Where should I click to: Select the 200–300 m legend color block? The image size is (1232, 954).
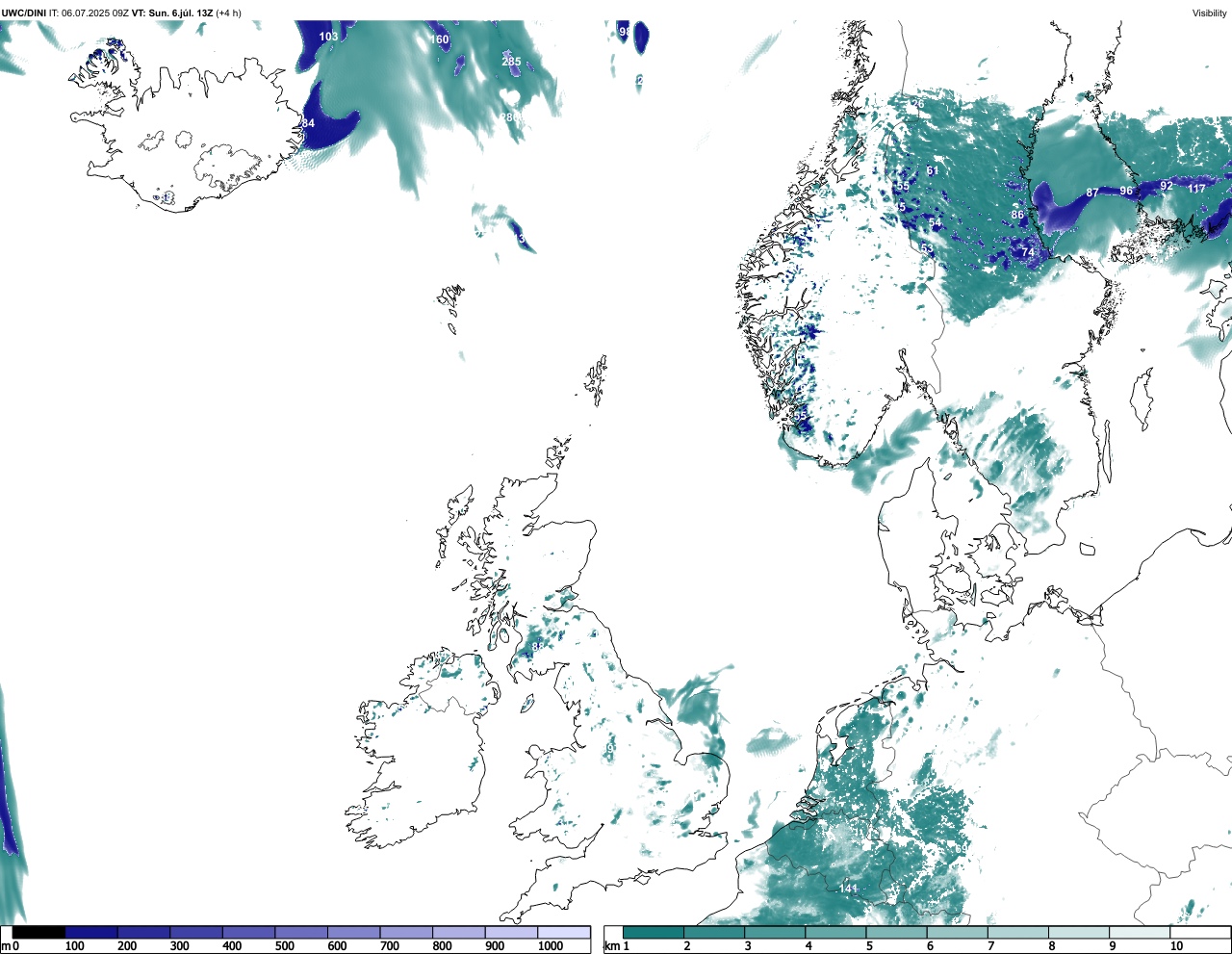[144, 932]
